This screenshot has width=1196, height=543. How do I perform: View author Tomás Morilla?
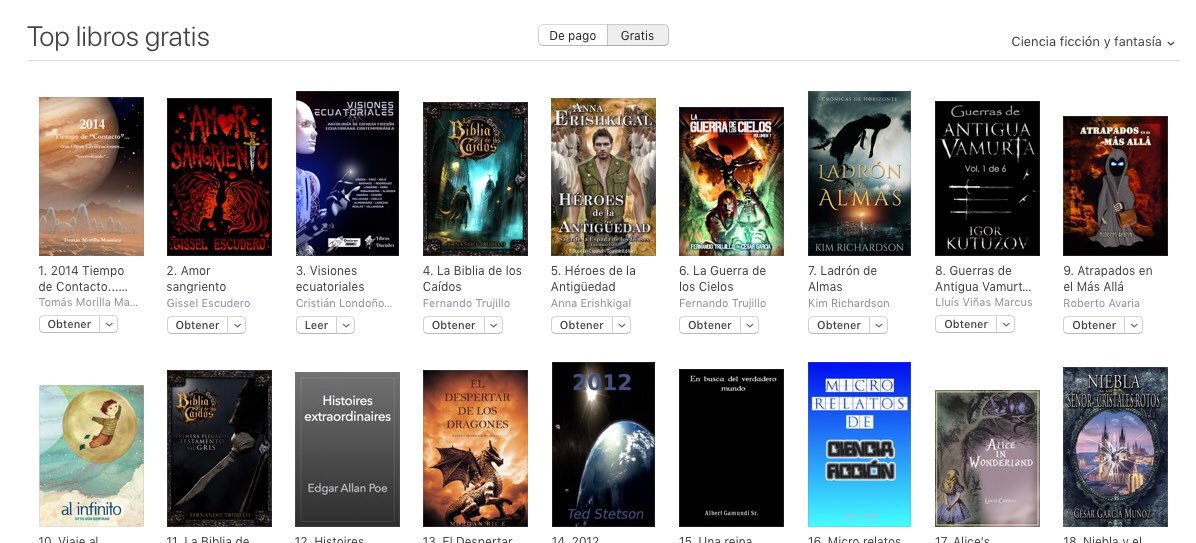[88, 303]
